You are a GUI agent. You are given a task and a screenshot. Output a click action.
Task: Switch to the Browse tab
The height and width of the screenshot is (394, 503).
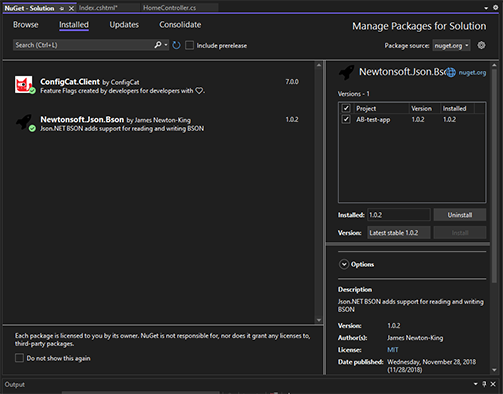26,25
